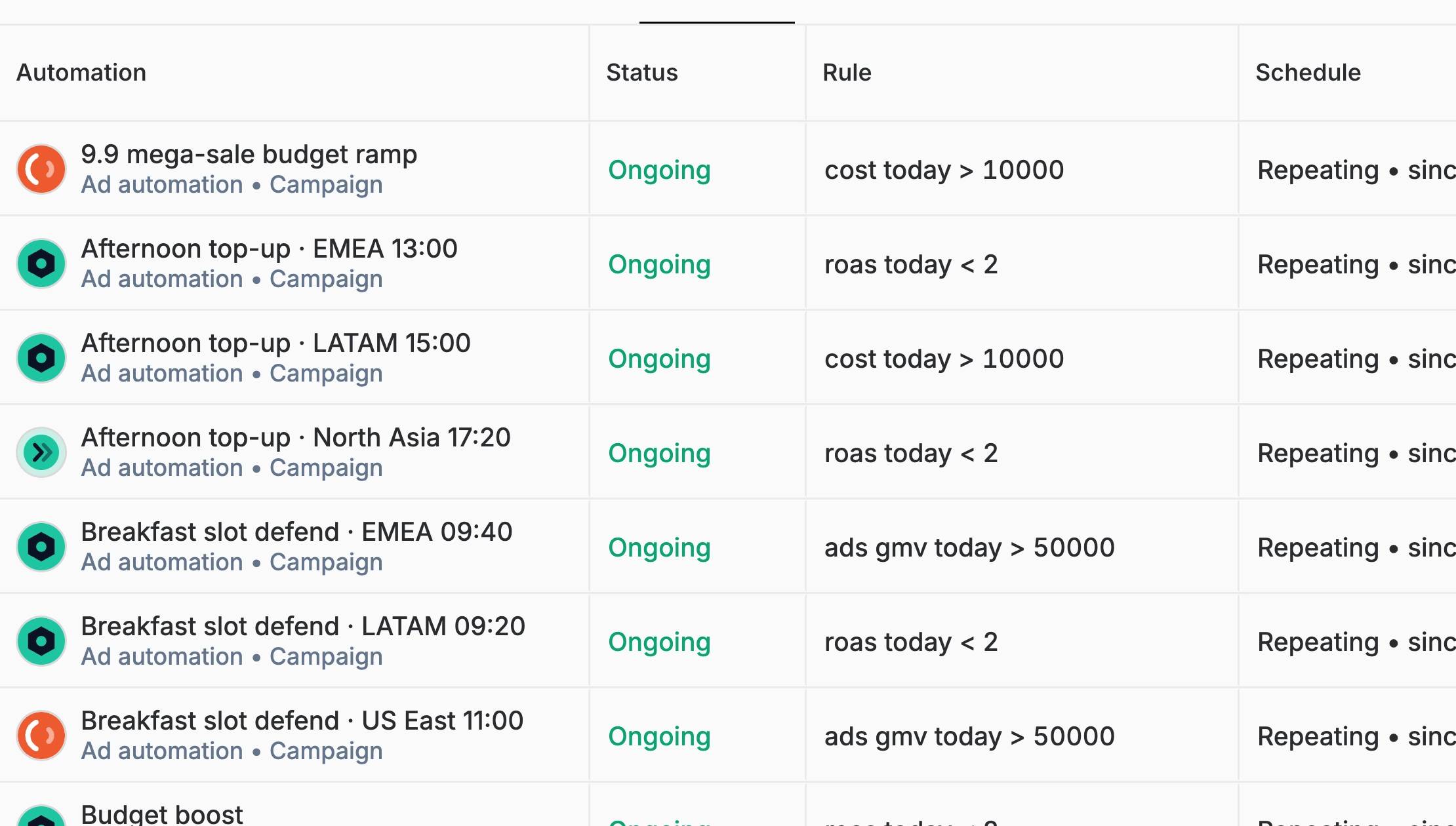Click the Rule column header
The height and width of the screenshot is (826, 1456).
coord(847,72)
